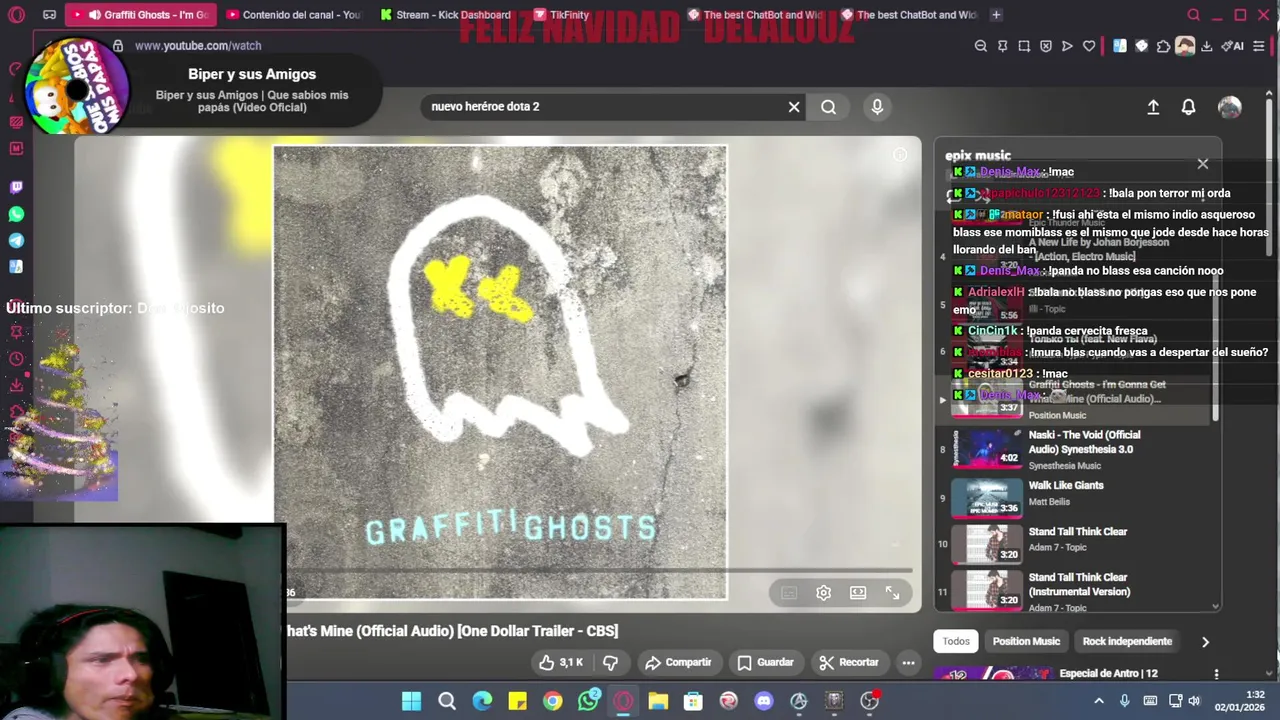Open YouTube notifications bell

coord(1188,107)
